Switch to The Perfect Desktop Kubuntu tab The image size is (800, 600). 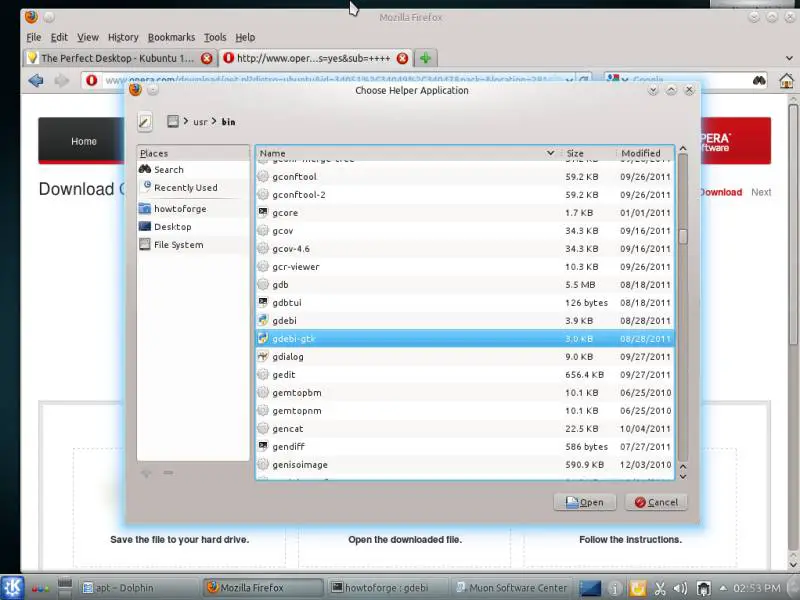[120, 58]
